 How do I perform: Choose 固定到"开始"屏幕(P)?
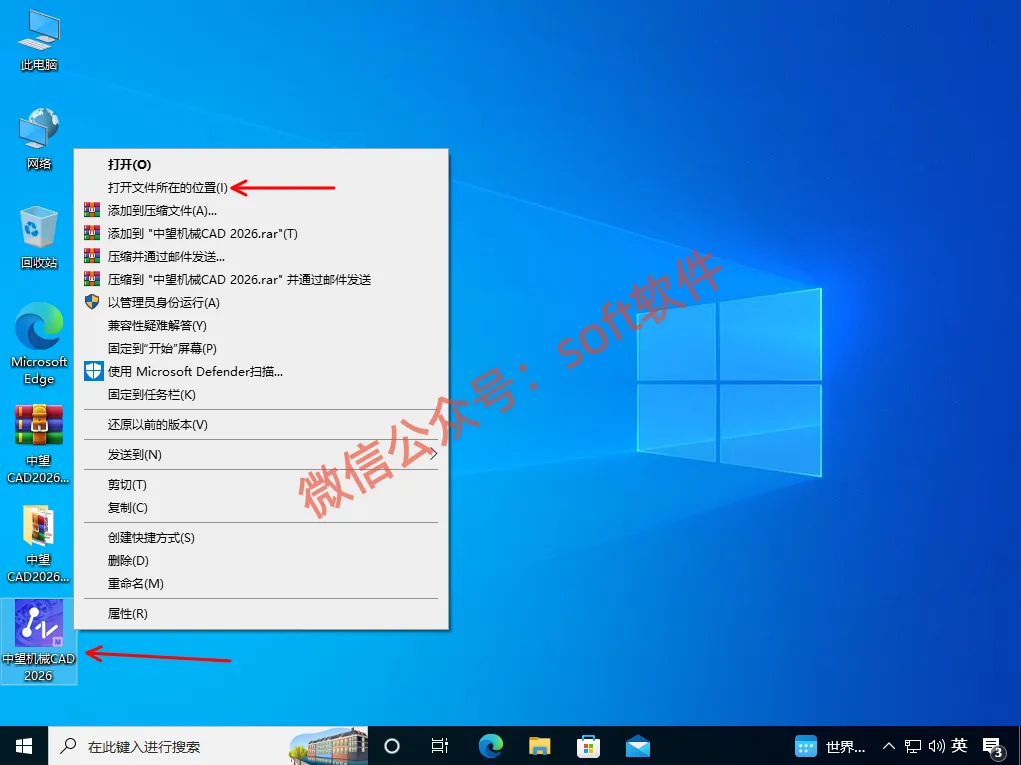pos(260,348)
